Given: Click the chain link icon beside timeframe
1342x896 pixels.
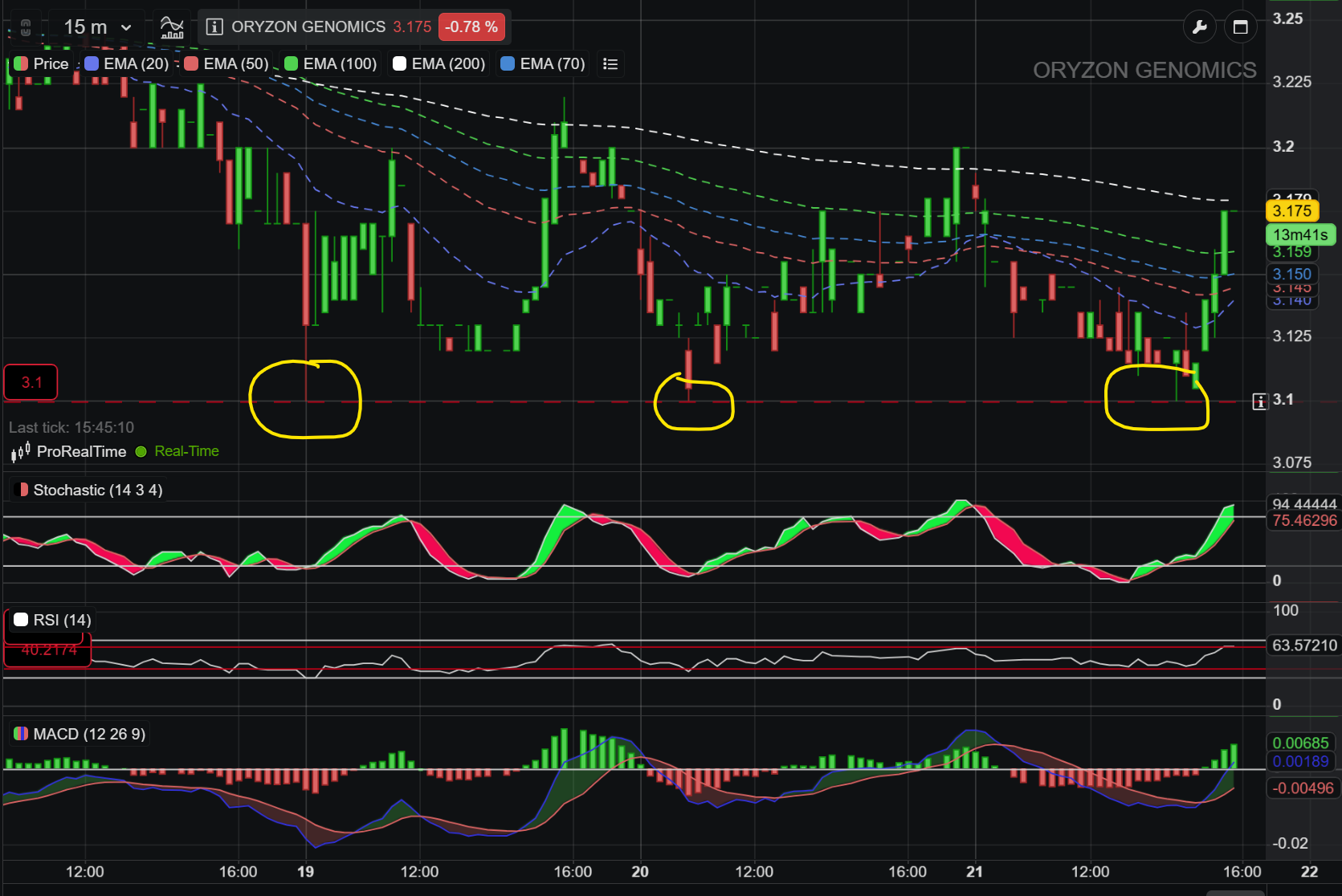Looking at the screenshot, I should [26, 28].
